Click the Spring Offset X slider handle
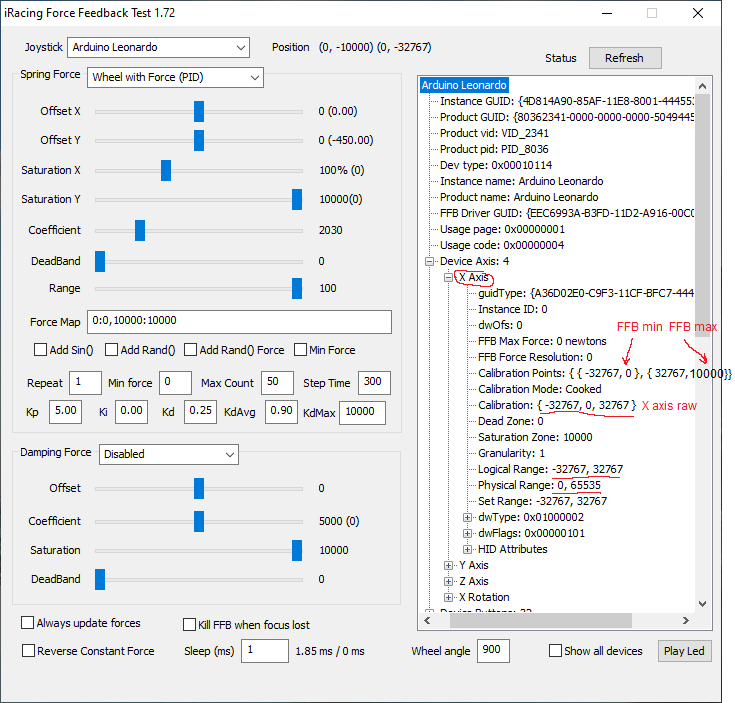 click(199, 112)
